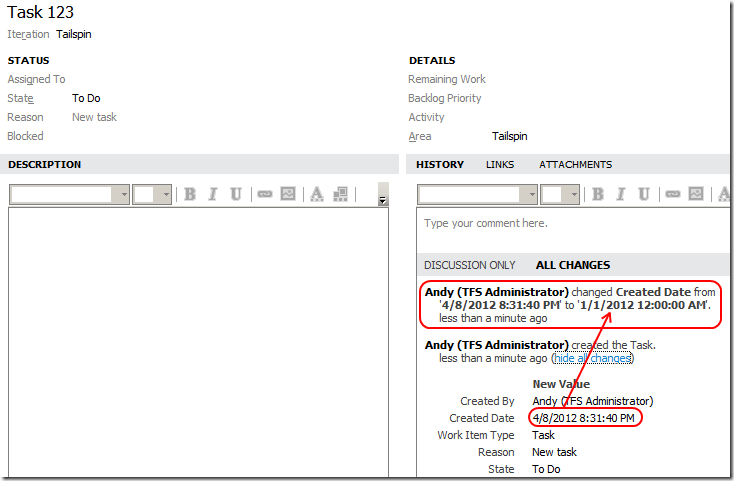Click the Created Date value '4/8/2012 8:31:40 PM'
Screen dimensions: 734x481
(x=583, y=418)
